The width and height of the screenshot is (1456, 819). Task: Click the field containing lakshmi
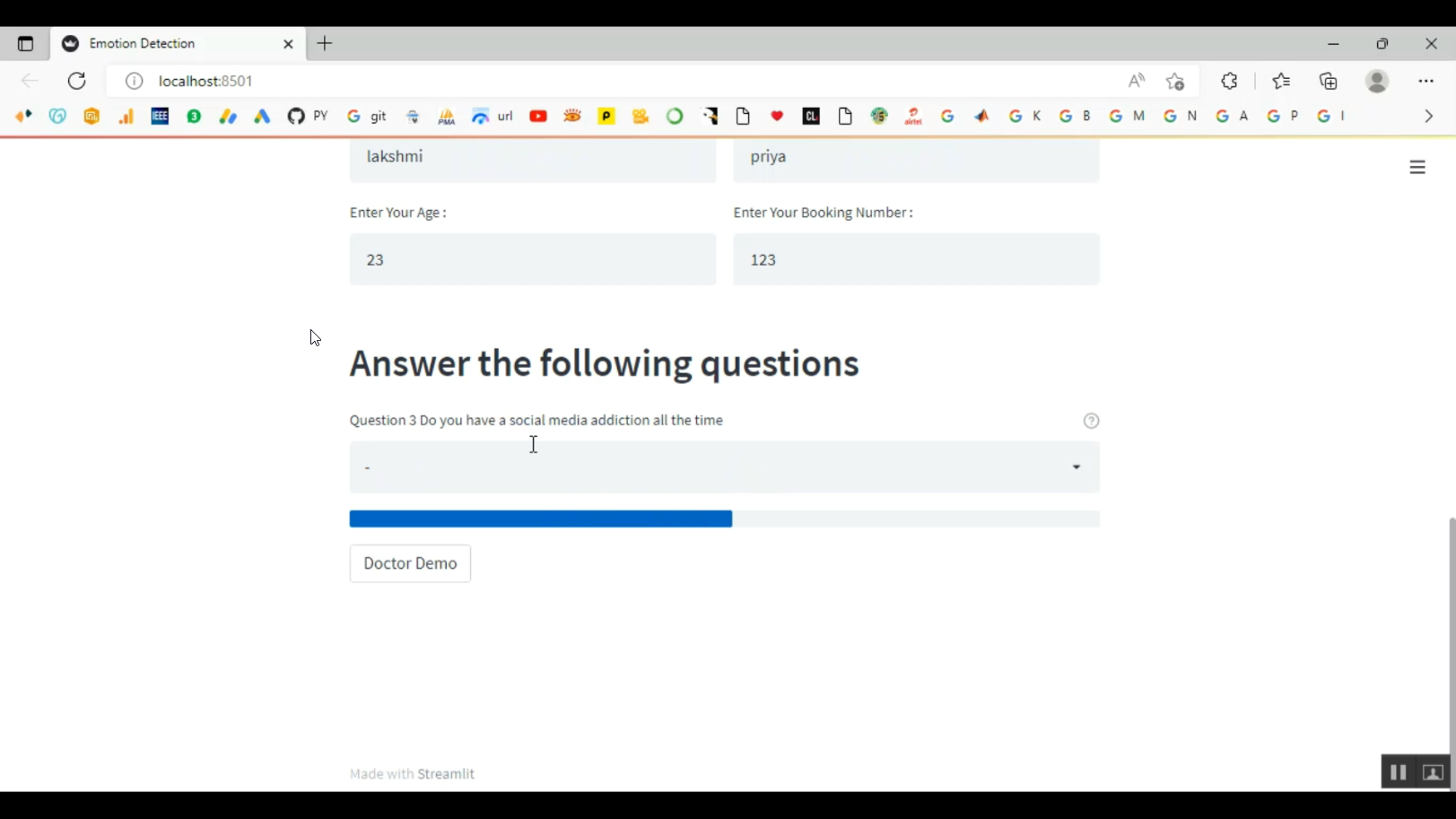point(533,160)
